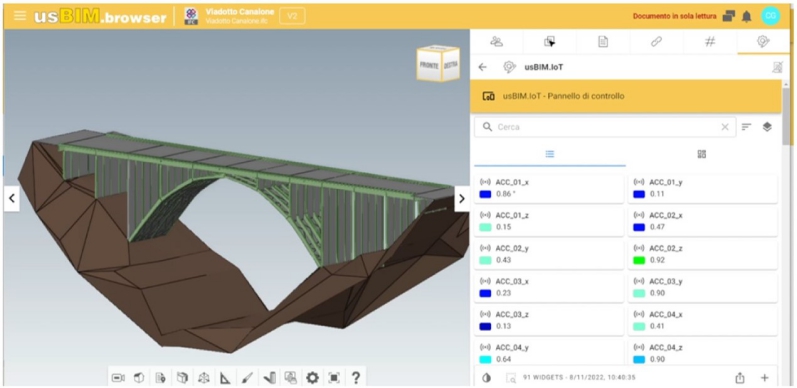797x388 pixels.
Task: Click the FRONTE face of the view cube
Action: point(429,66)
